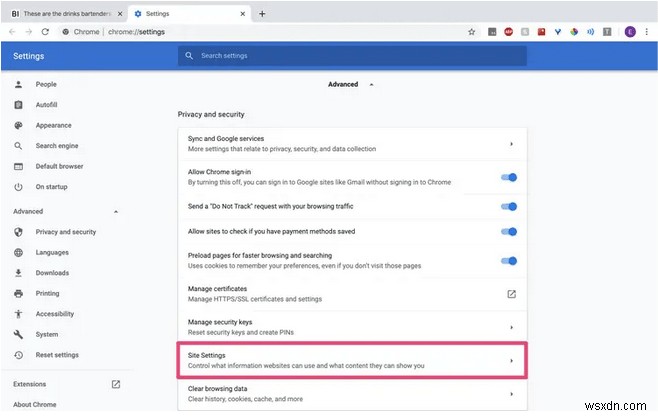This screenshot has height=416, width=658.
Task: Open a new browser tab
Action: (262, 14)
